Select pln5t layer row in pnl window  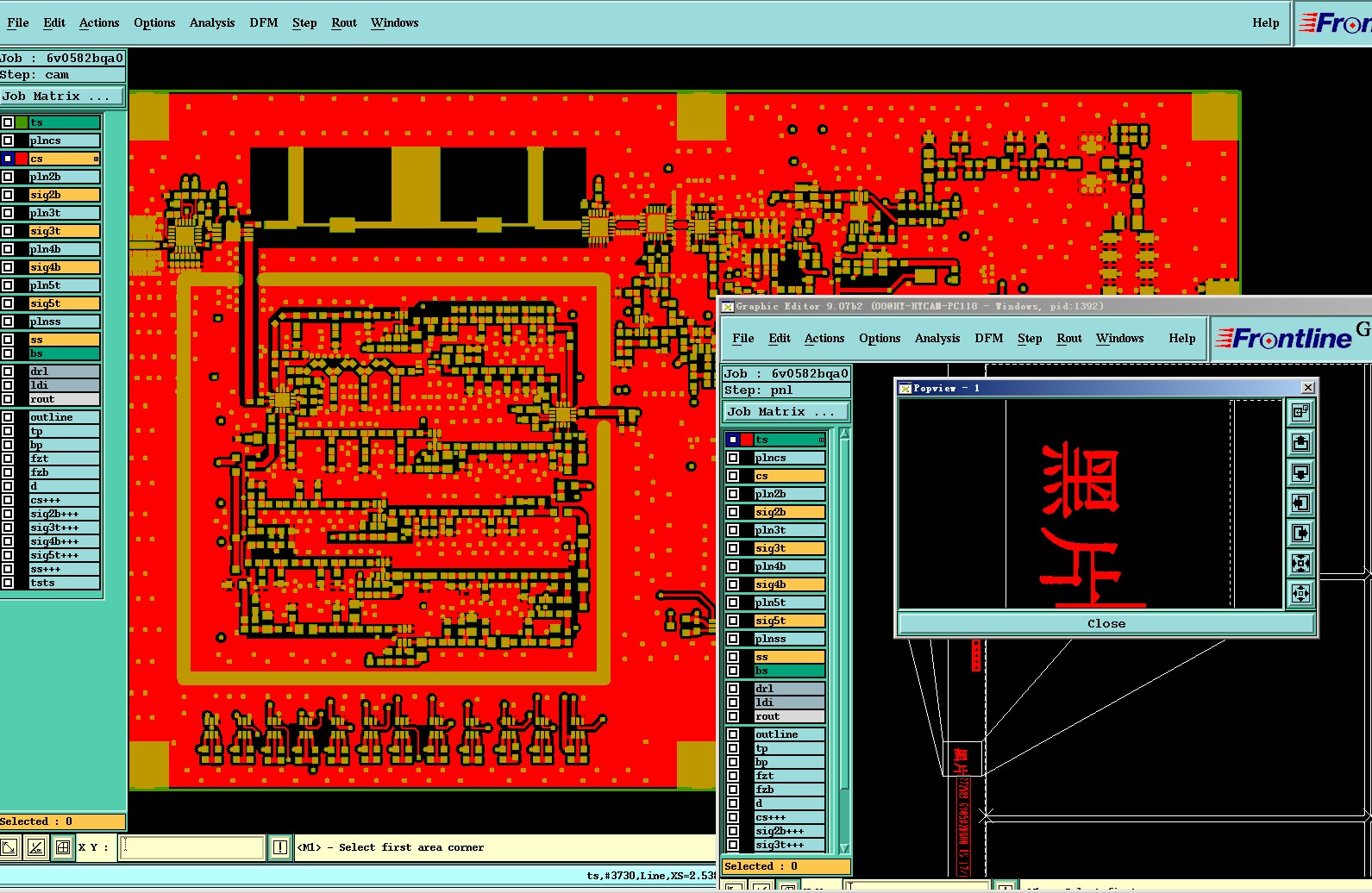(789, 603)
